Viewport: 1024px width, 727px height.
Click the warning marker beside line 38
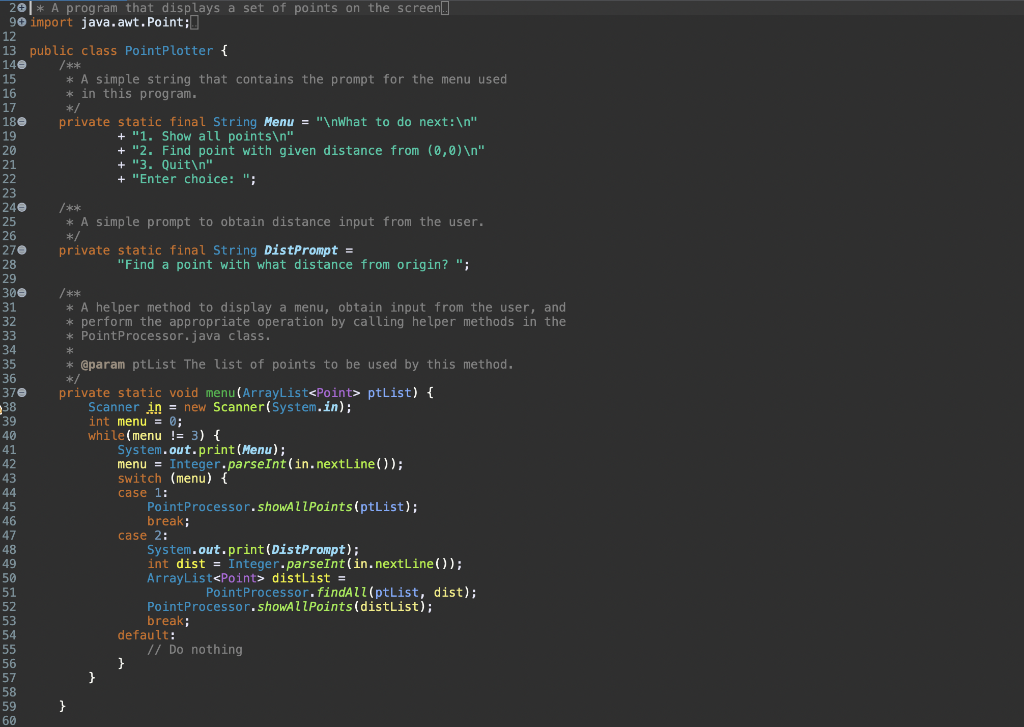click(x=1, y=408)
